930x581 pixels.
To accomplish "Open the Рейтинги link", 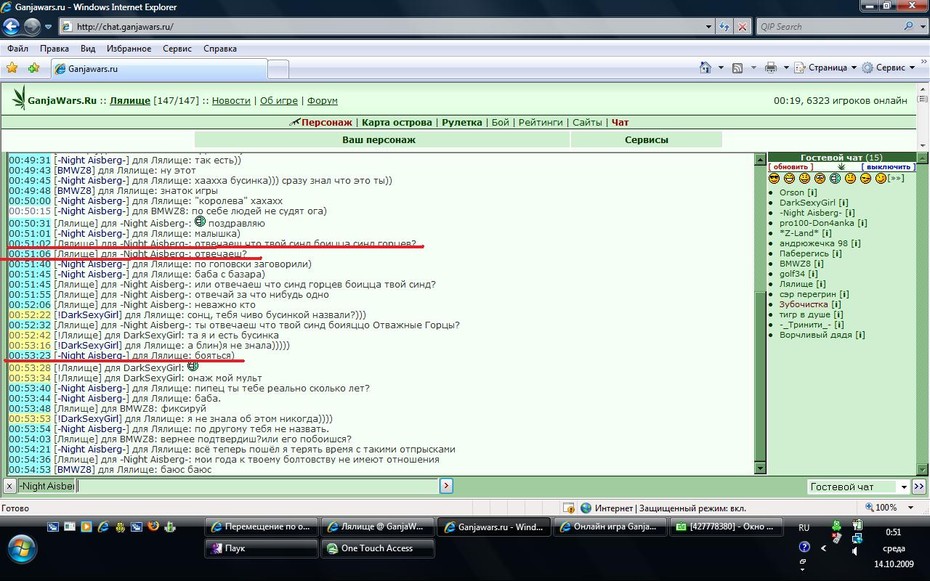I will (x=540, y=122).
